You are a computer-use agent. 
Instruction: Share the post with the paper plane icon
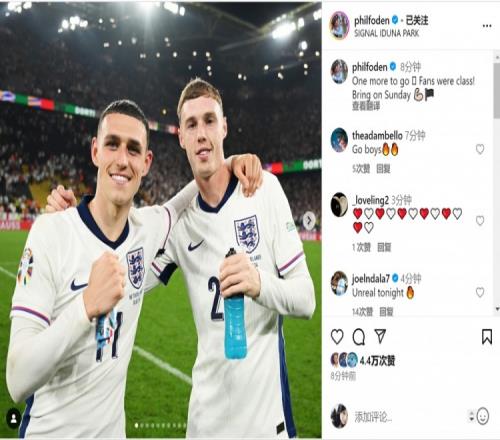(x=380, y=336)
